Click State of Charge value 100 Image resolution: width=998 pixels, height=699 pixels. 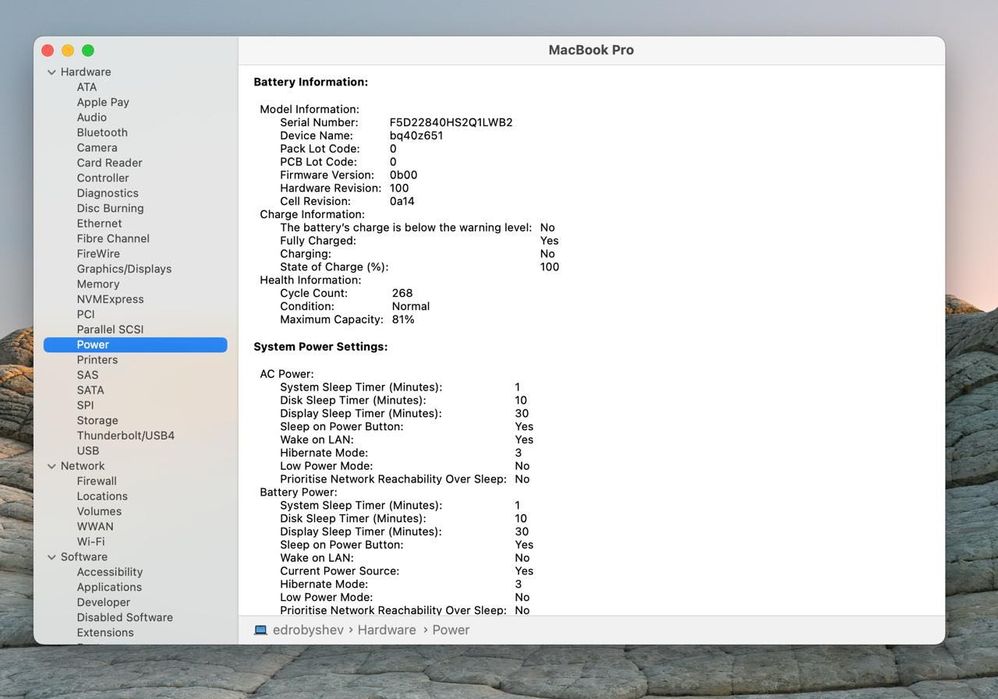549,267
